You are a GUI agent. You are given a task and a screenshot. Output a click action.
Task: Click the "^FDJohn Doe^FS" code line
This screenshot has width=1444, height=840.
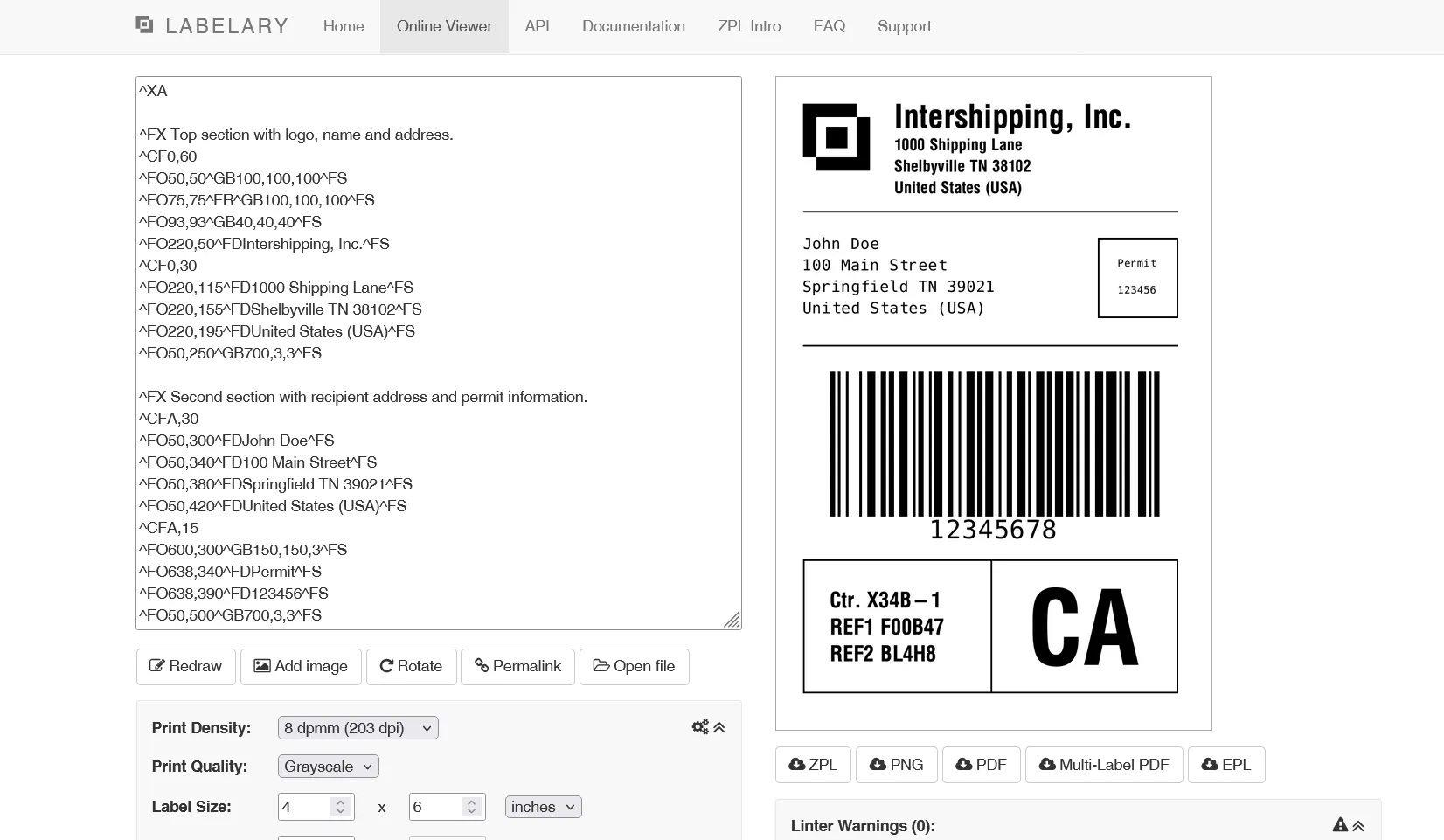point(237,441)
